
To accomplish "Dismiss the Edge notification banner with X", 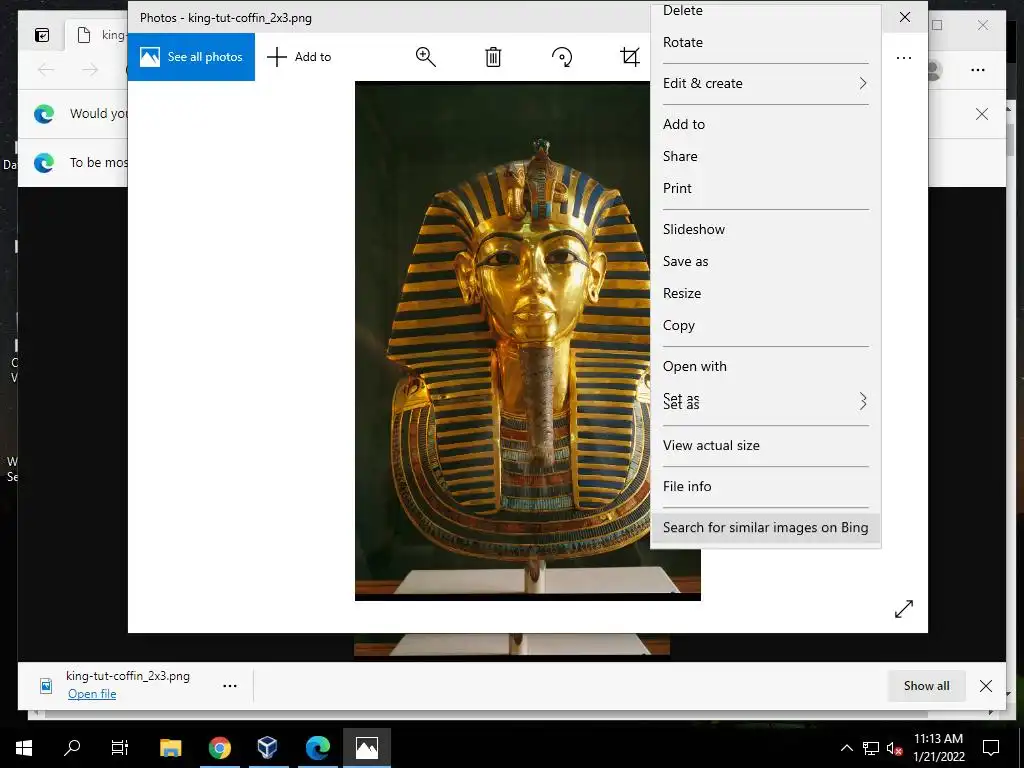I will pyautogui.click(x=982, y=114).
